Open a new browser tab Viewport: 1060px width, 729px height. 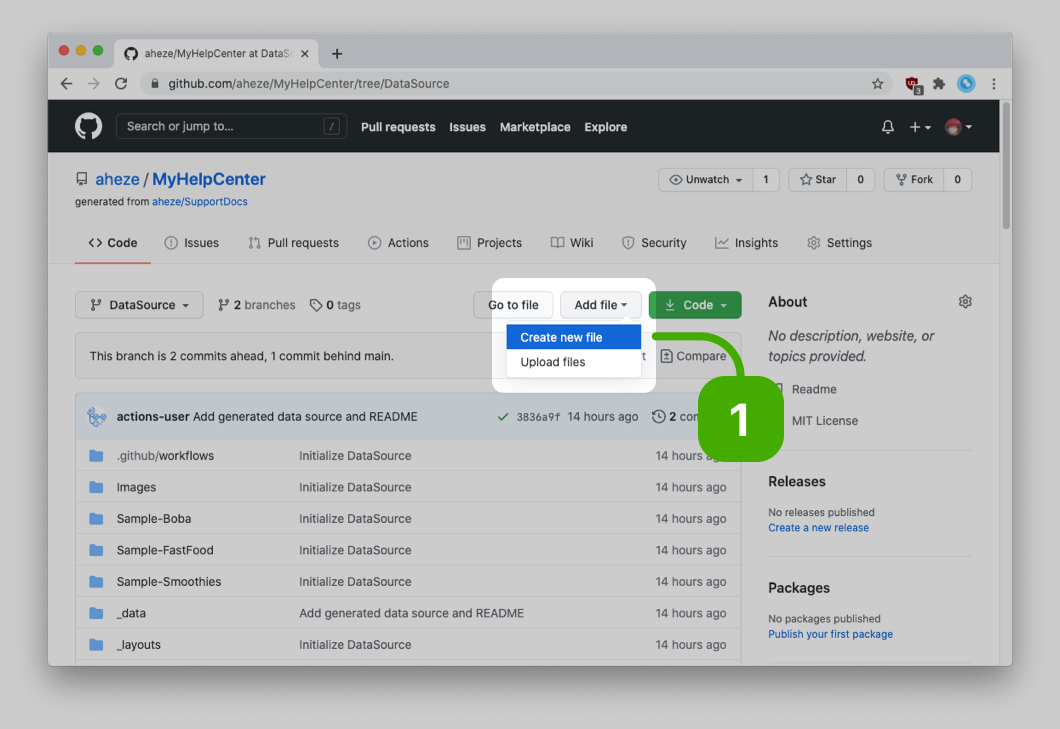337,54
